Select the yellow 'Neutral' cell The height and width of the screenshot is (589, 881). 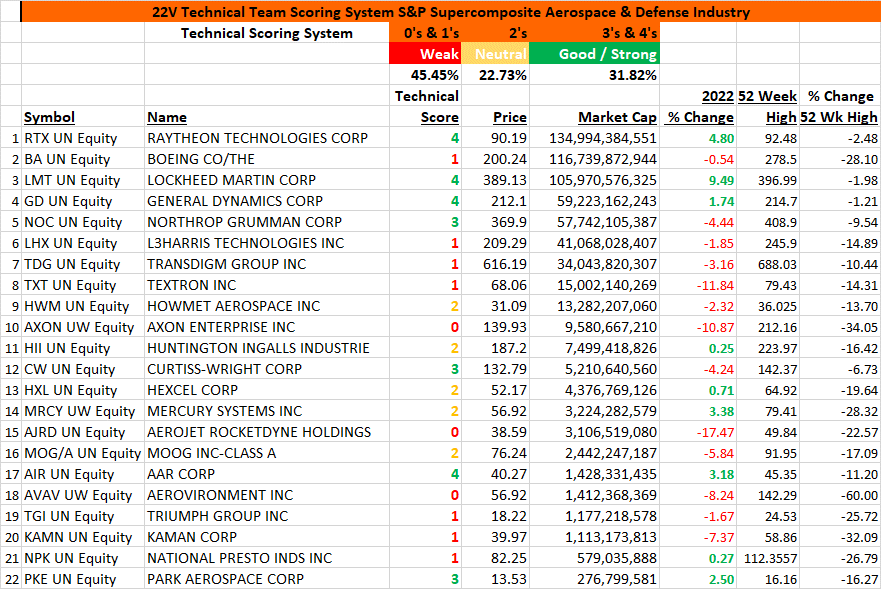pyautogui.click(x=494, y=54)
